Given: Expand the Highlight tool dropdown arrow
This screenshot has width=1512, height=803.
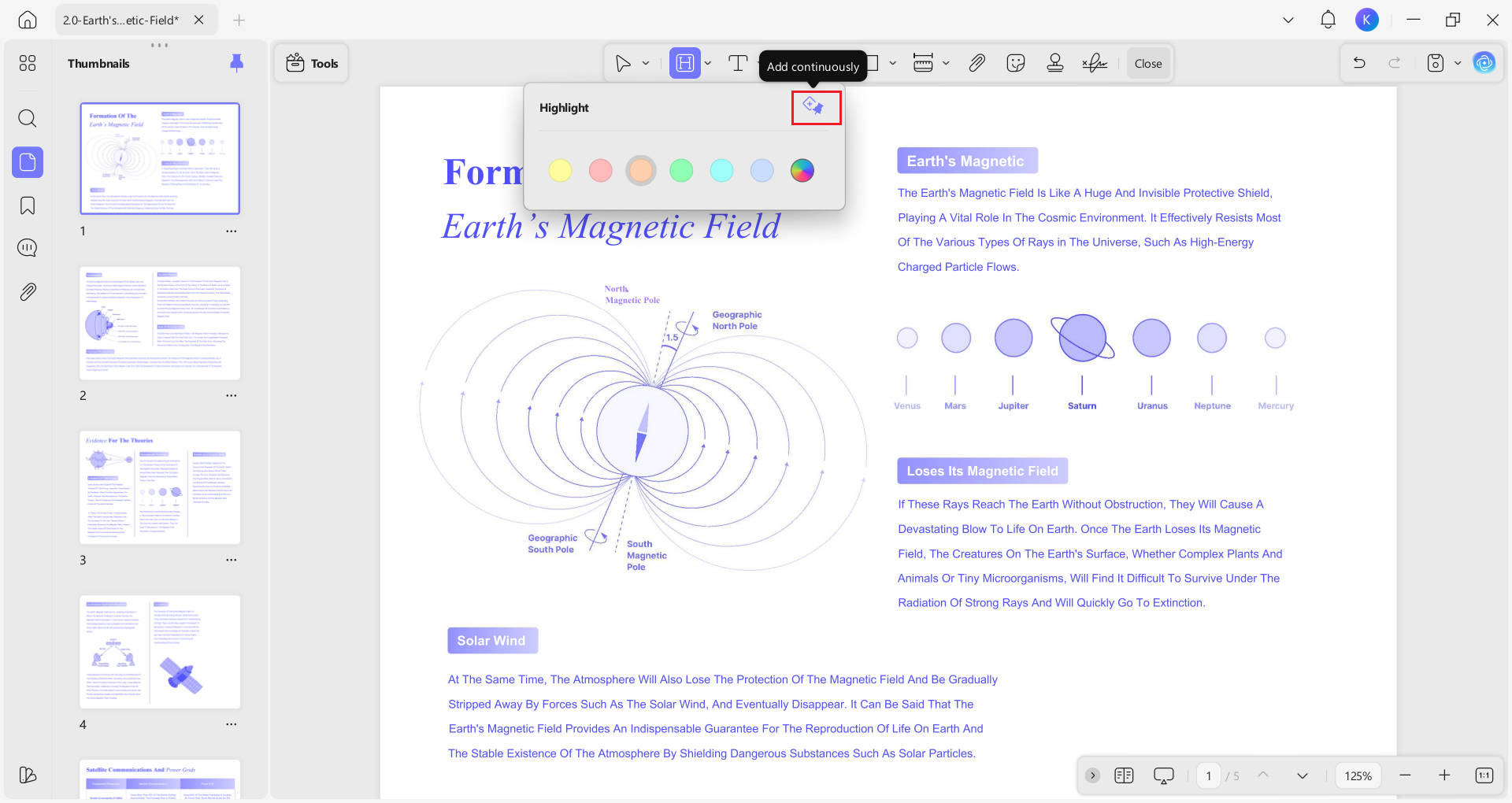Looking at the screenshot, I should 708,64.
